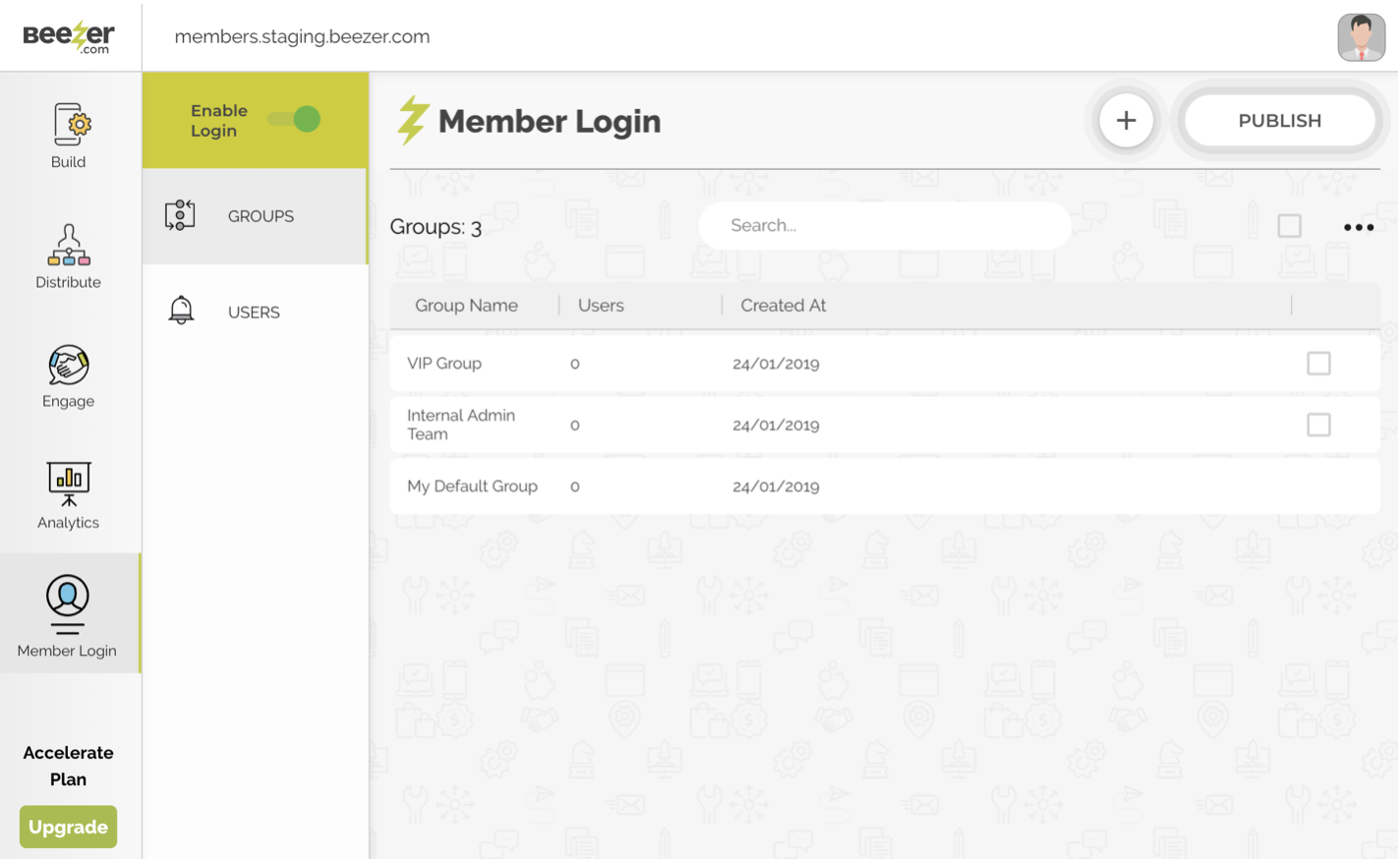Click the plus icon to add group

click(x=1126, y=121)
